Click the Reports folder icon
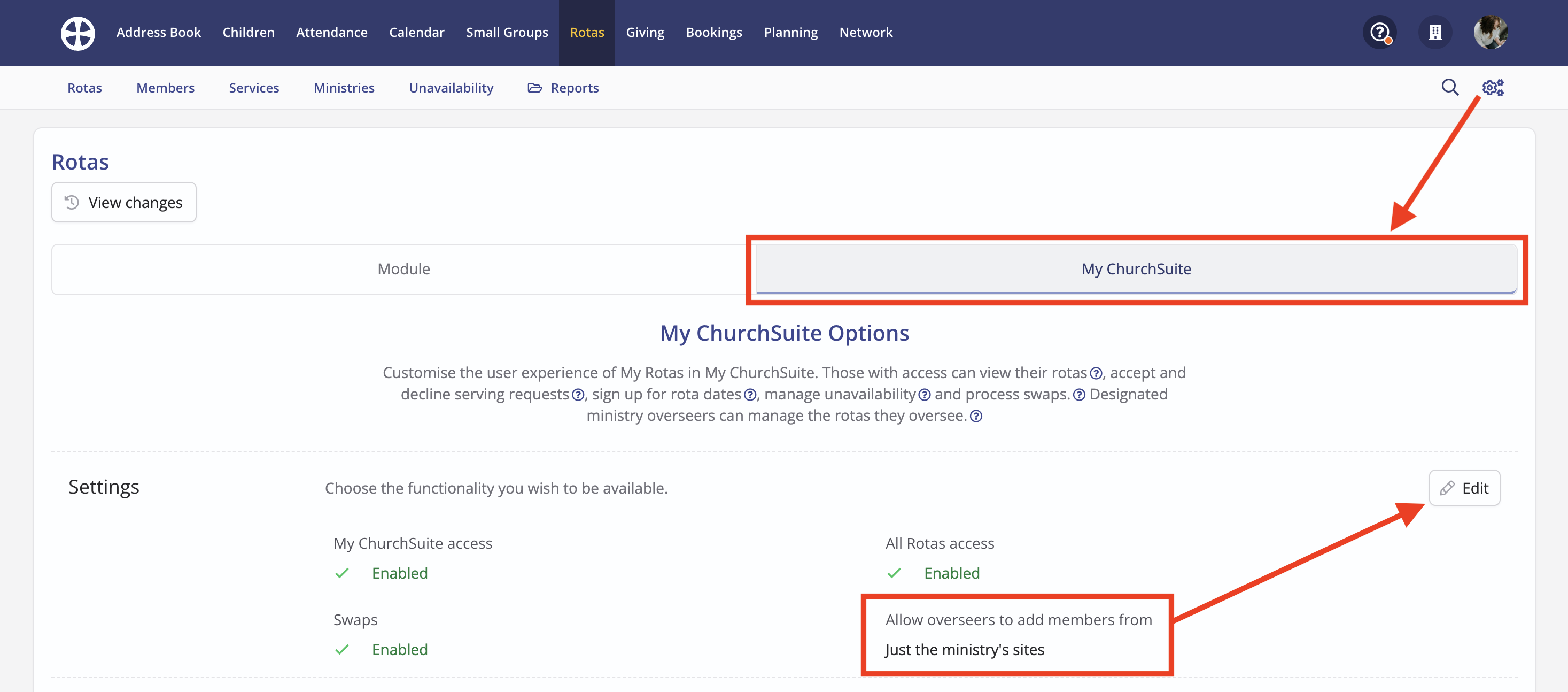The image size is (1568, 692). [534, 88]
